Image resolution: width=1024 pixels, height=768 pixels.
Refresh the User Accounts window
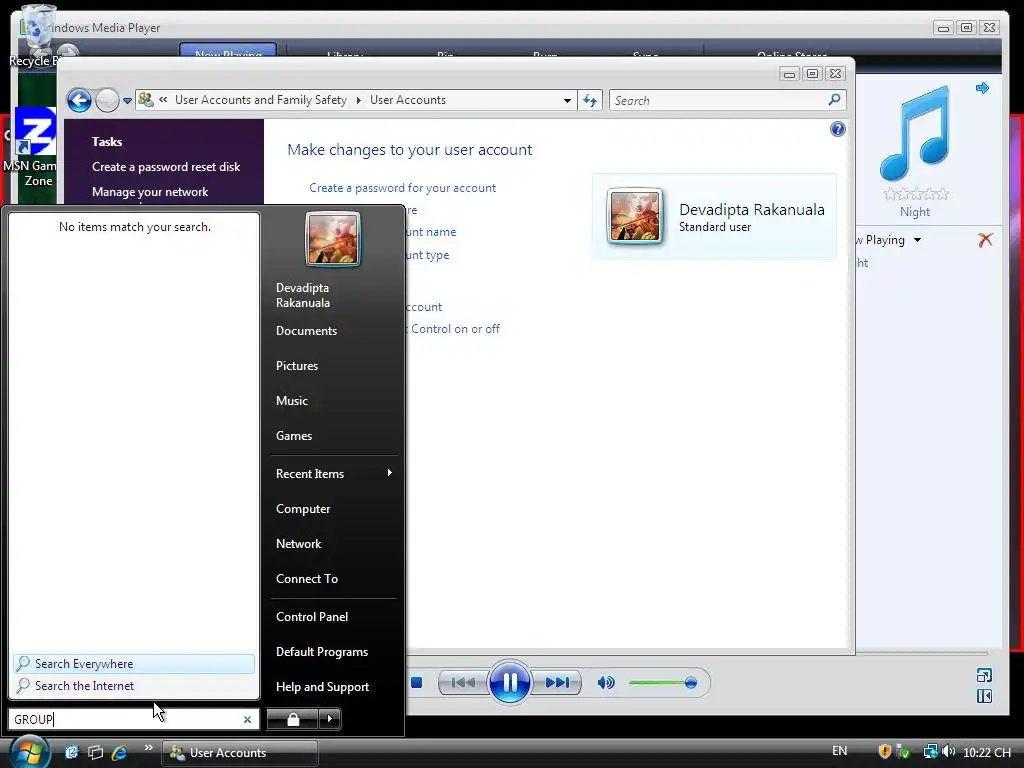point(590,101)
